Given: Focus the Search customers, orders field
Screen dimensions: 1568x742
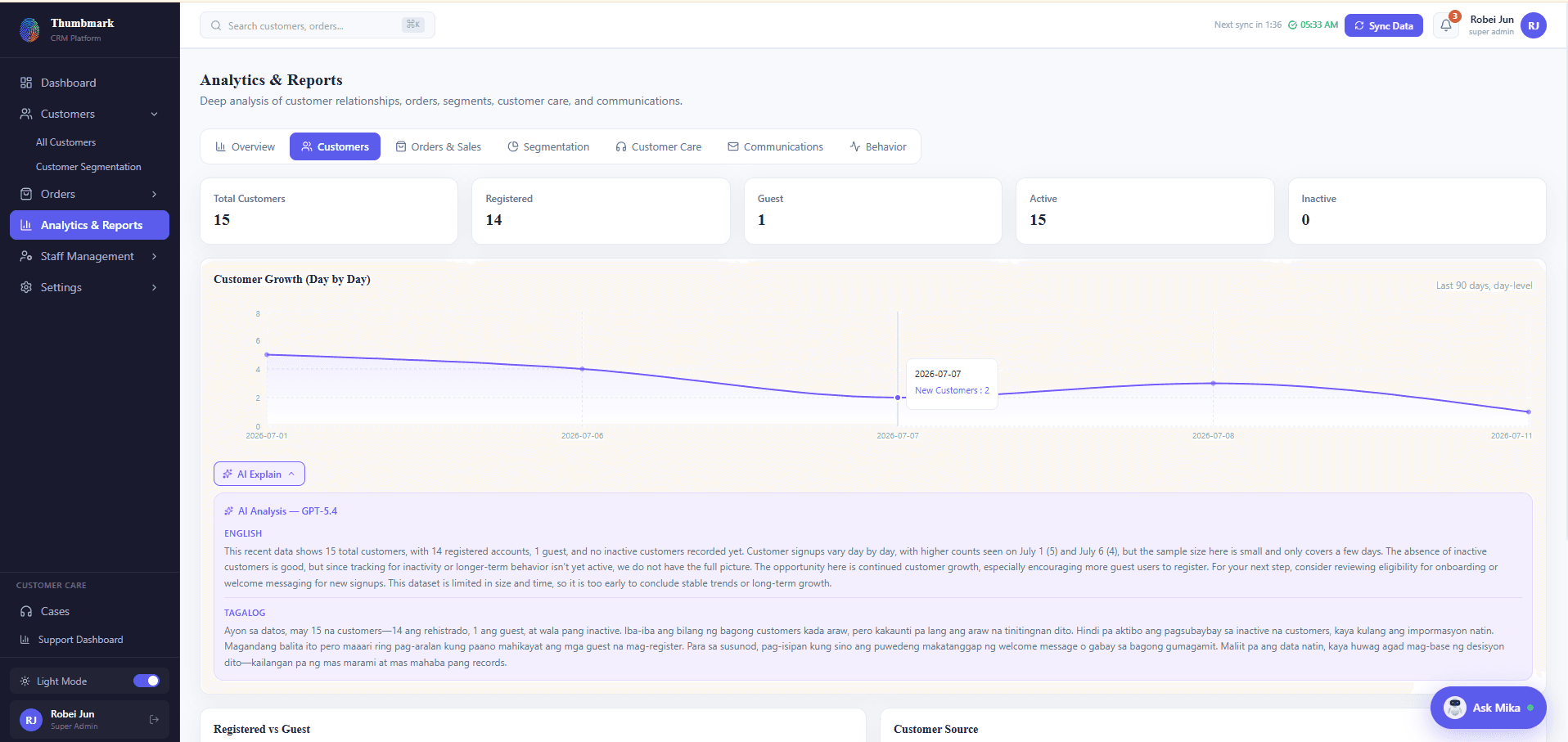Looking at the screenshot, I should (317, 25).
